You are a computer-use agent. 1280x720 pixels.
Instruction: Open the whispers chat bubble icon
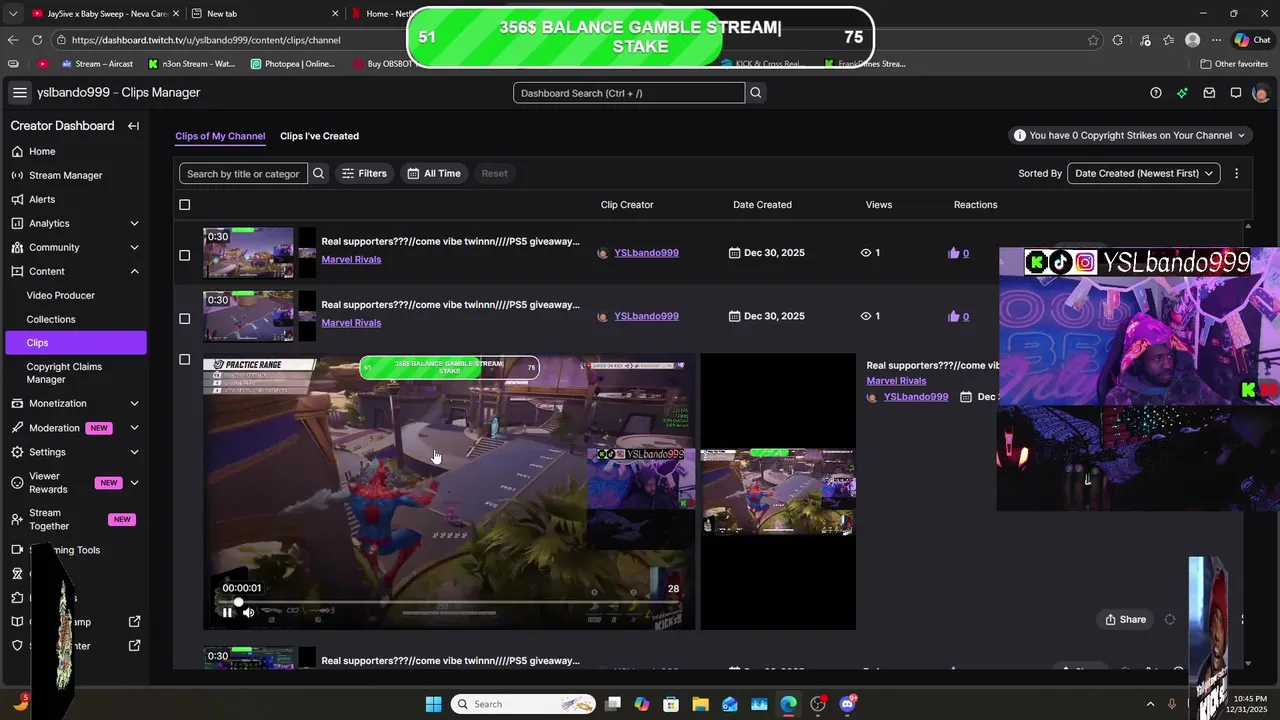pos(1236,93)
